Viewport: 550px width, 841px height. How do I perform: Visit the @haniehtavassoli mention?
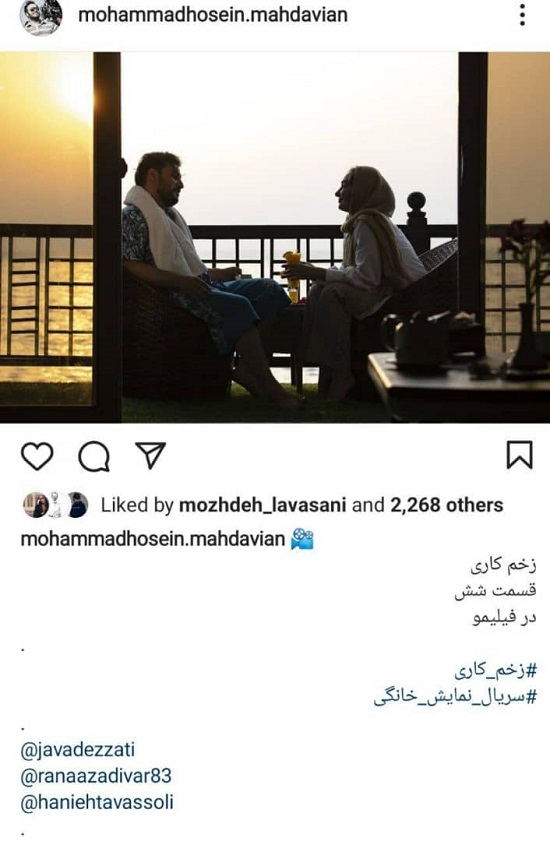pyautogui.click(x=97, y=803)
